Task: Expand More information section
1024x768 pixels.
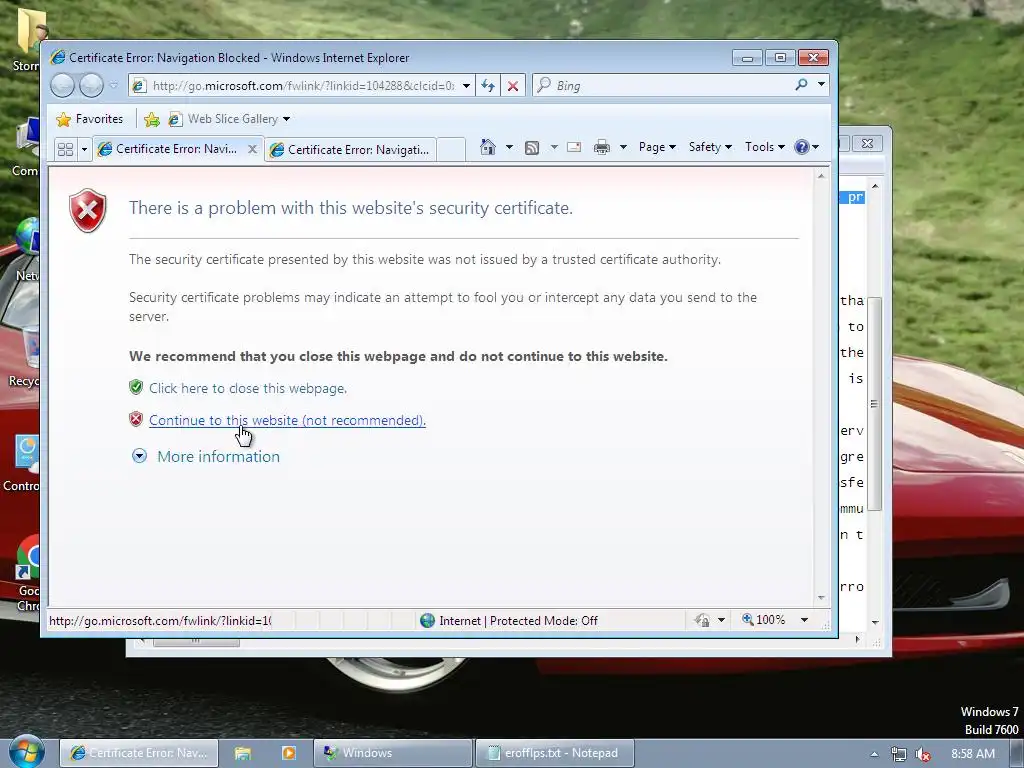Action: (x=218, y=456)
